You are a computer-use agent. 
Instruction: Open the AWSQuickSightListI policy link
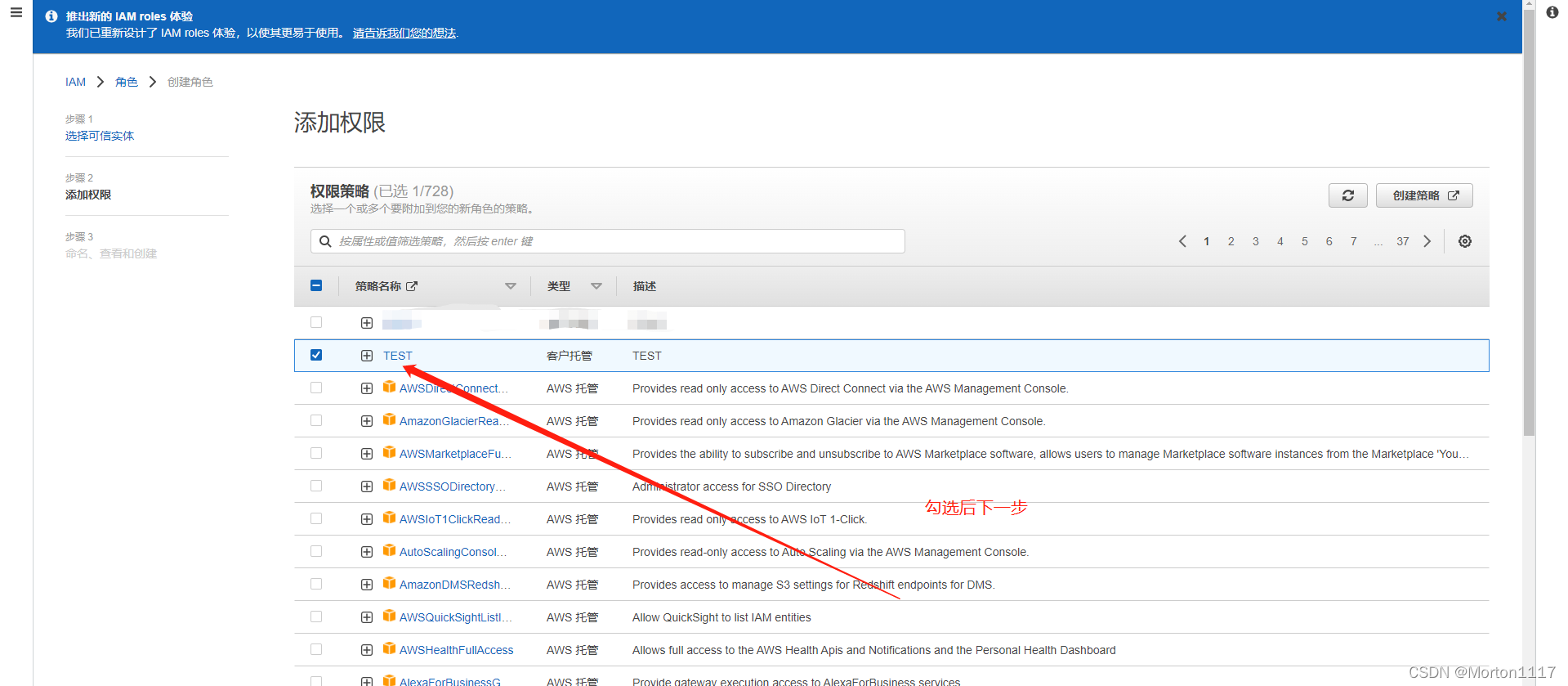coord(455,617)
